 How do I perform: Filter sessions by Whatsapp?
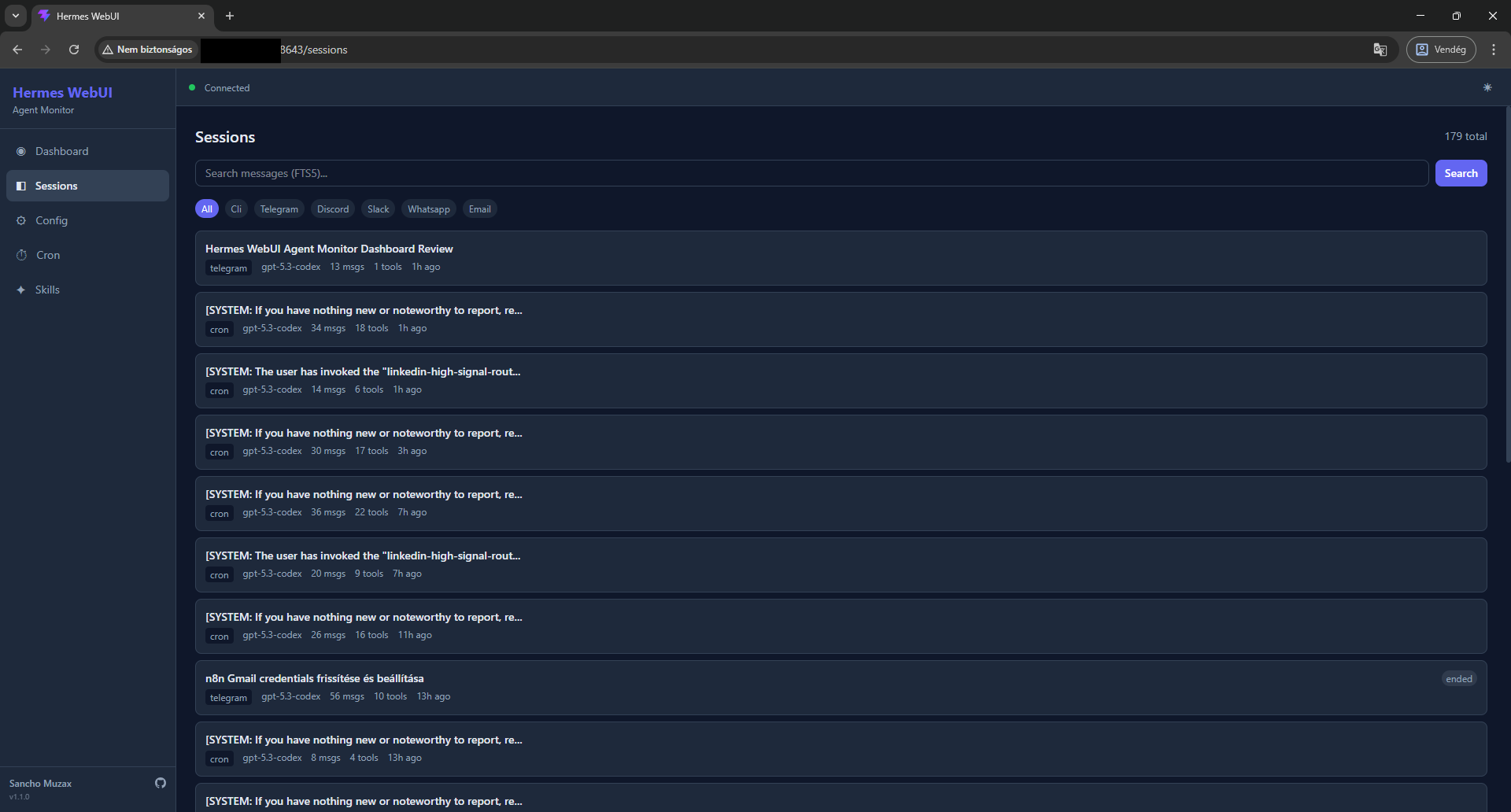tap(429, 209)
